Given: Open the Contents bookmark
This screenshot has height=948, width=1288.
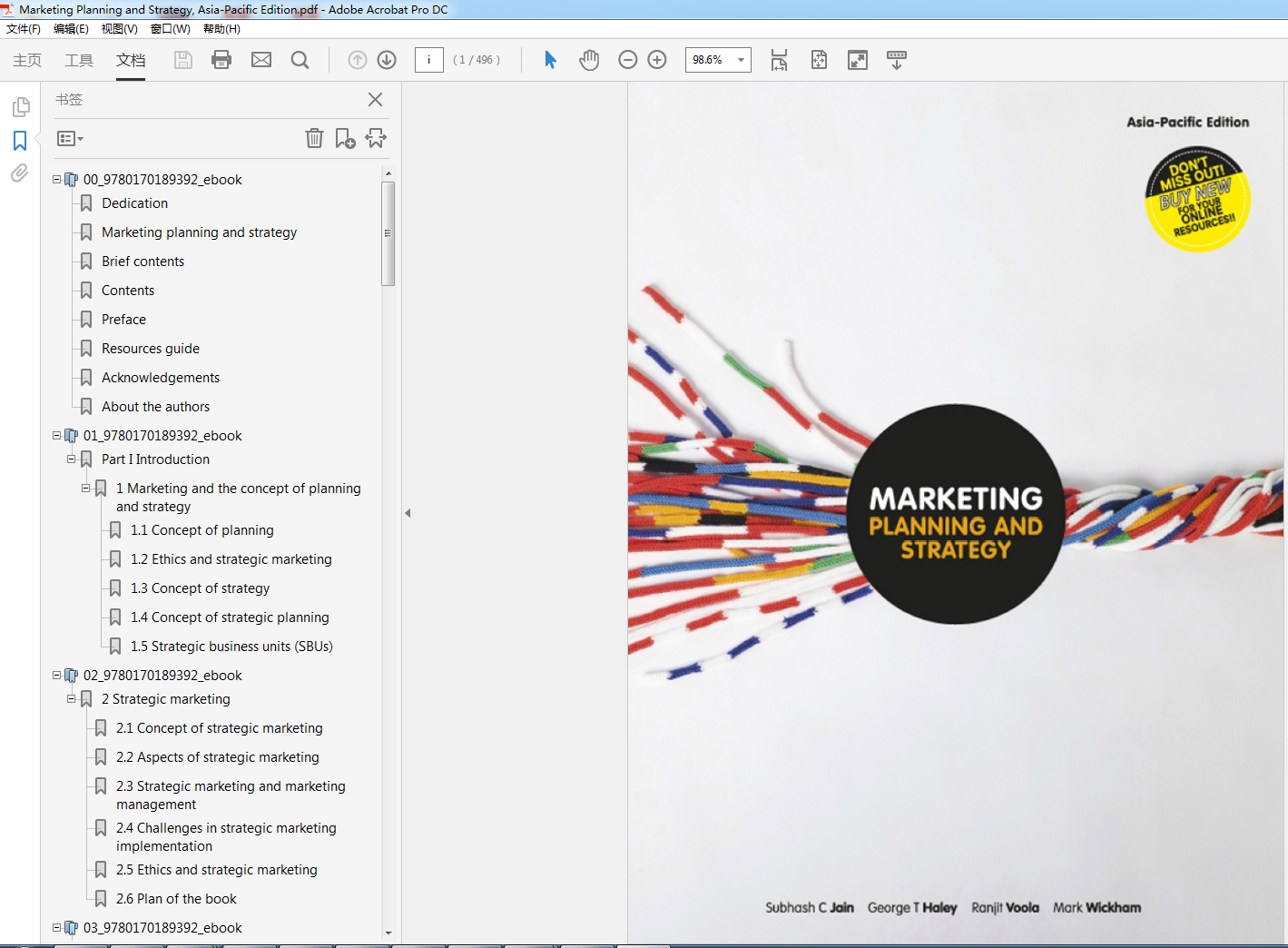Looking at the screenshot, I should tap(128, 291).
